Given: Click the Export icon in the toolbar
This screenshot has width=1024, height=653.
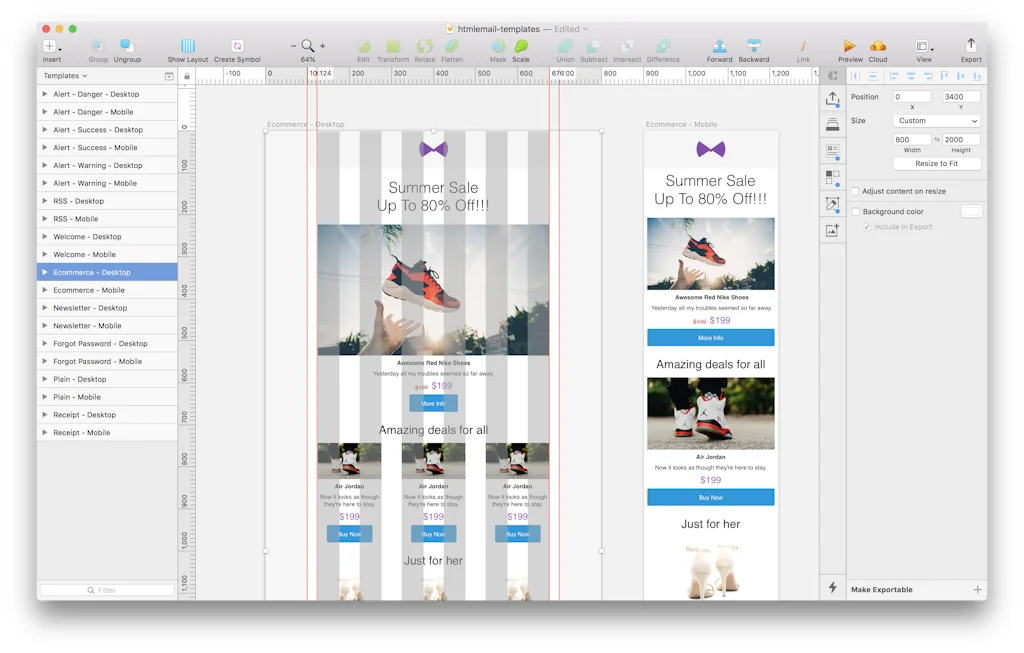Looking at the screenshot, I should coord(970,46).
